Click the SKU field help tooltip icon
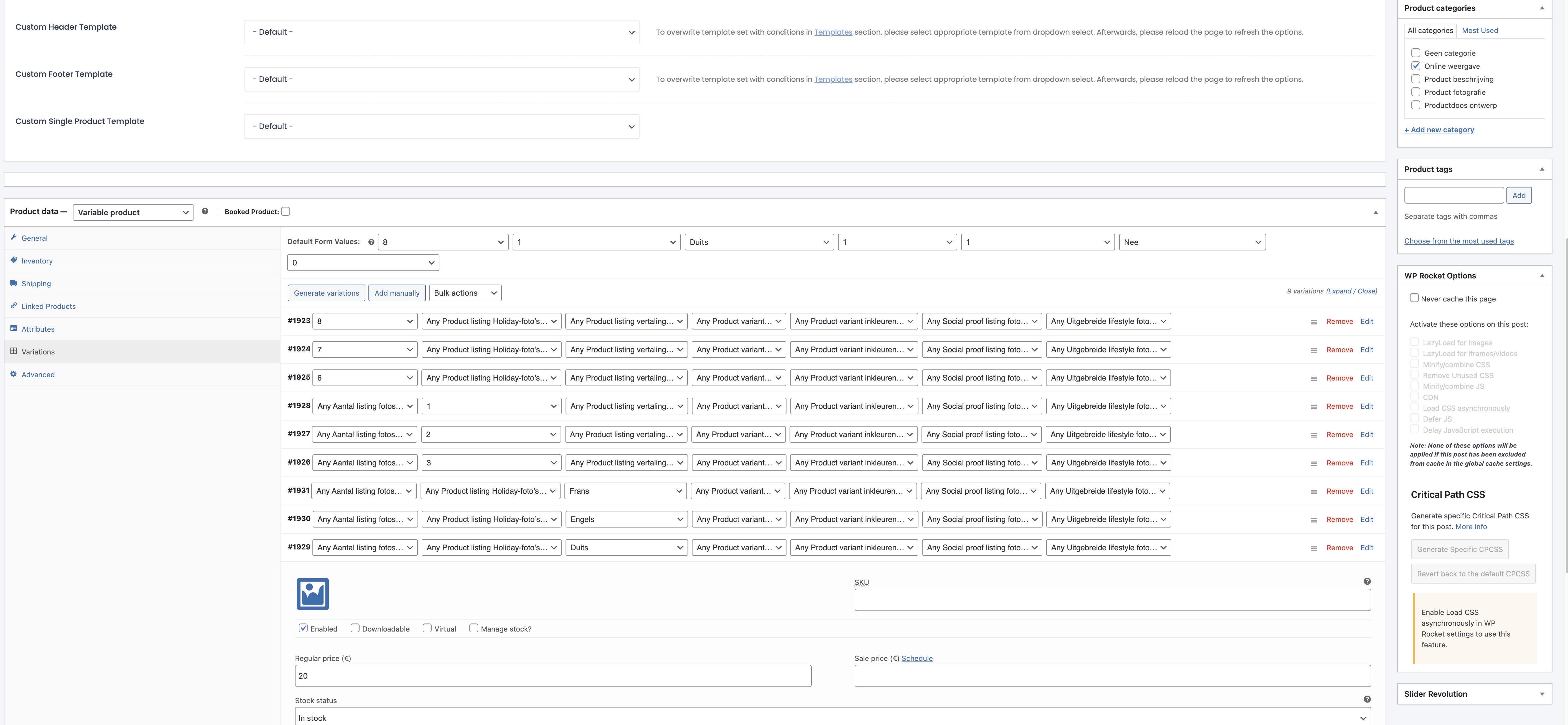 click(1366, 581)
